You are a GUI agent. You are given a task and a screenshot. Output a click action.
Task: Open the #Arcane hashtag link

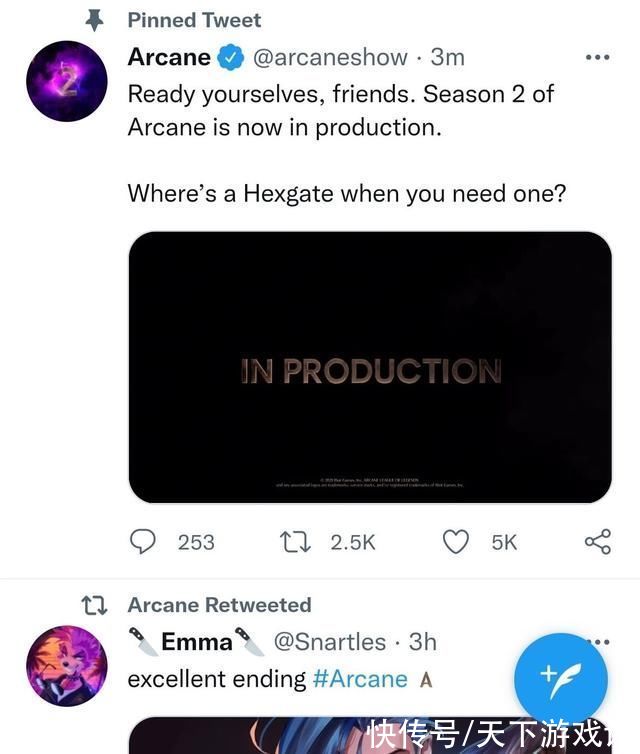pyautogui.click(x=360, y=678)
